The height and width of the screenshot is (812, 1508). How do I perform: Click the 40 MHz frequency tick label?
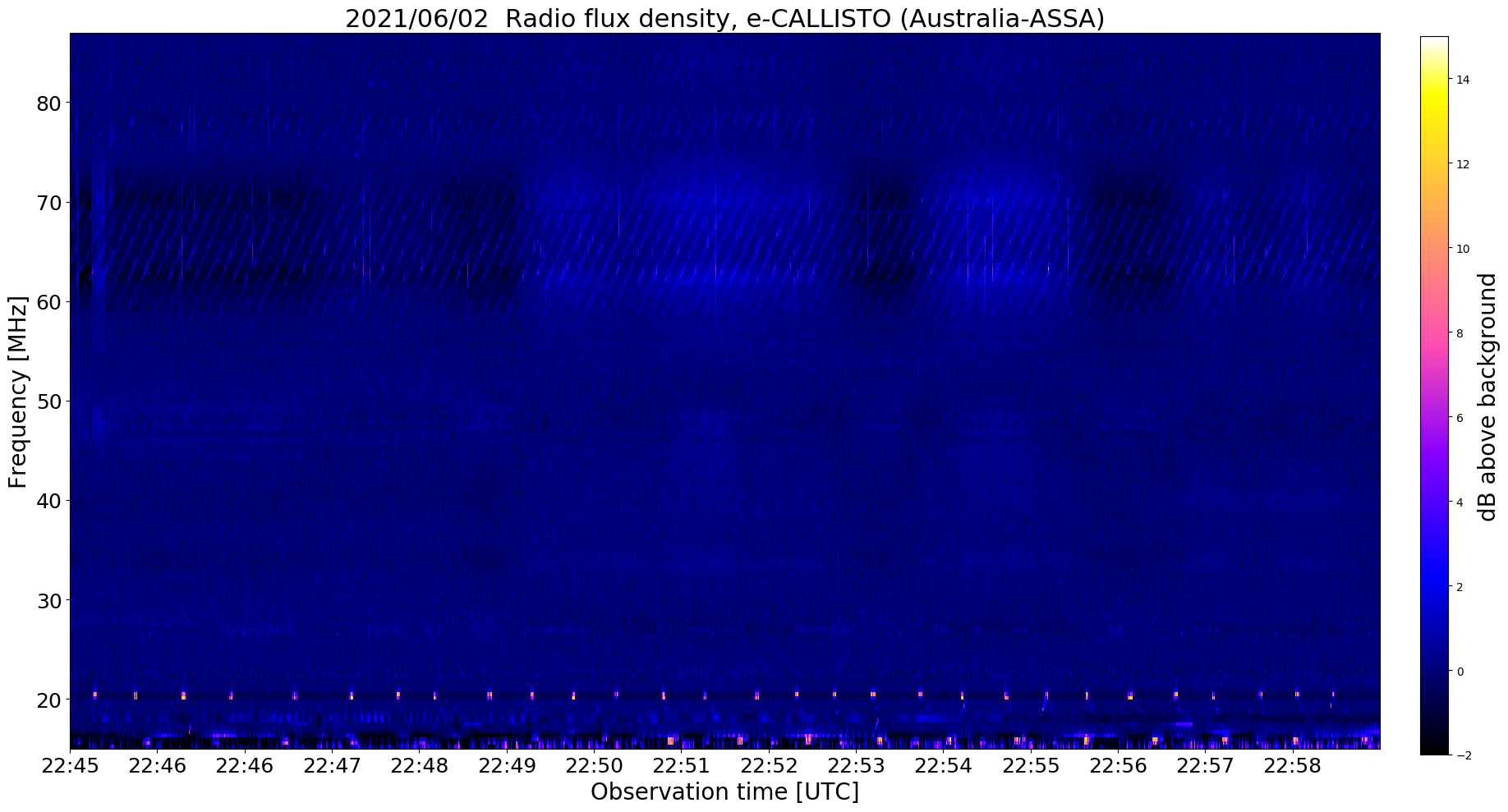(x=48, y=501)
